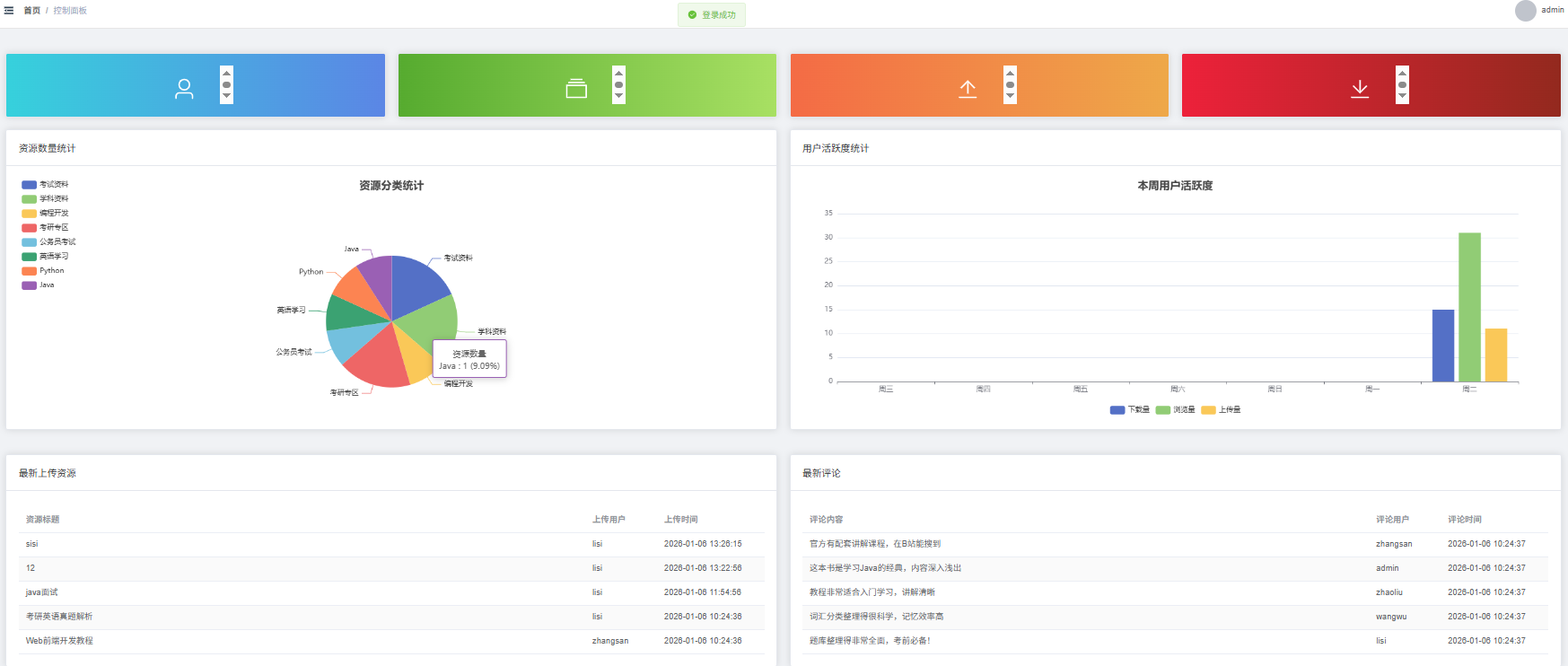Screen dimensions: 1568x666
Task: Click comment user wangwu
Action: 1391,617
